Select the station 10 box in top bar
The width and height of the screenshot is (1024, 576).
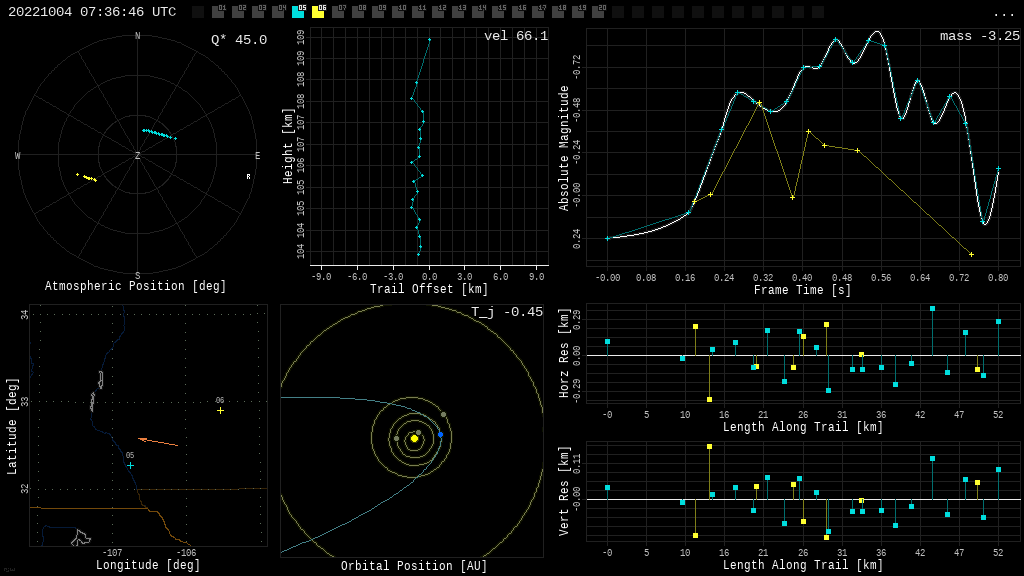coord(398,12)
